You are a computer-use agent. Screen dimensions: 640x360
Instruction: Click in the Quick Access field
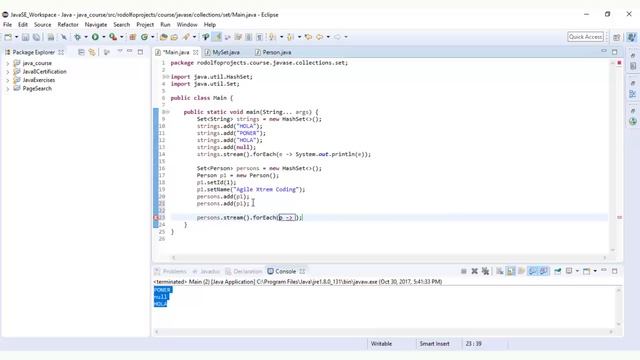[x=585, y=37]
